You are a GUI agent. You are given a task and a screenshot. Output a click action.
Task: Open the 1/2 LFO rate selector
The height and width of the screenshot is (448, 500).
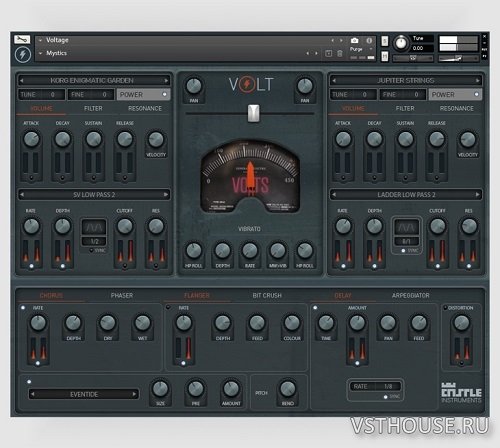tap(94, 241)
